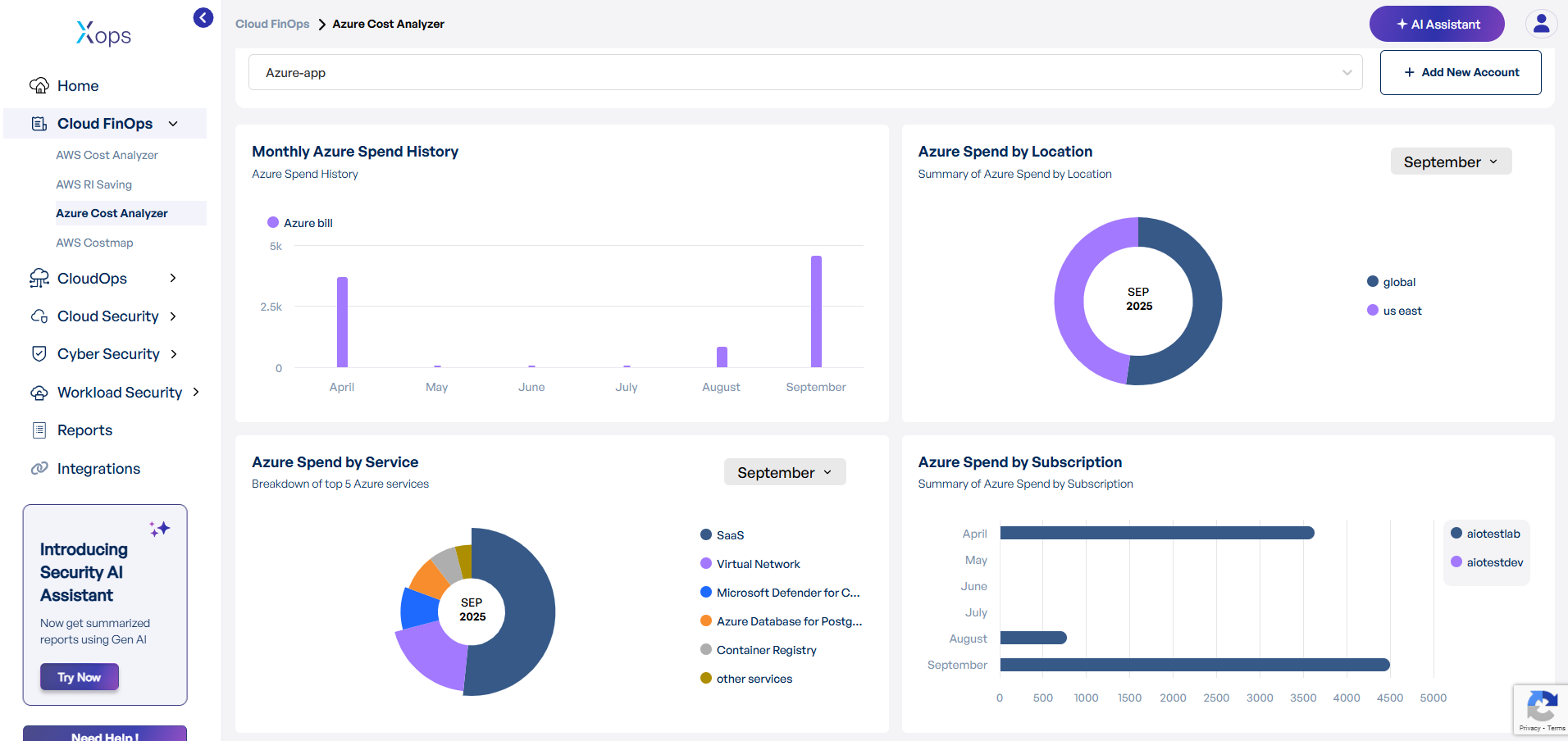
Task: Click the Xops logo
Action: [103, 34]
